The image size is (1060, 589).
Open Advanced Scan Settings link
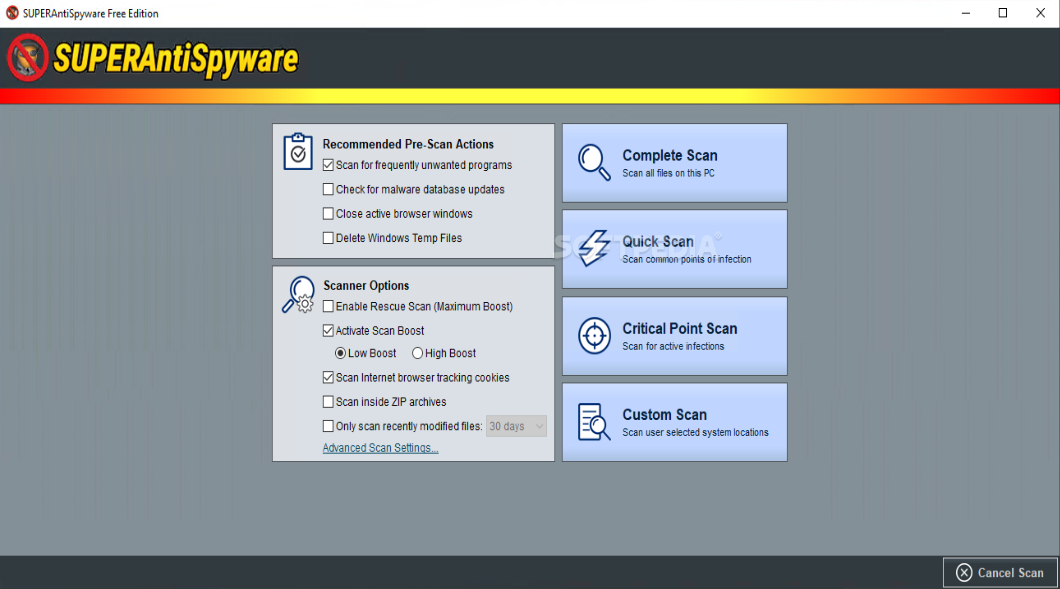pos(381,448)
